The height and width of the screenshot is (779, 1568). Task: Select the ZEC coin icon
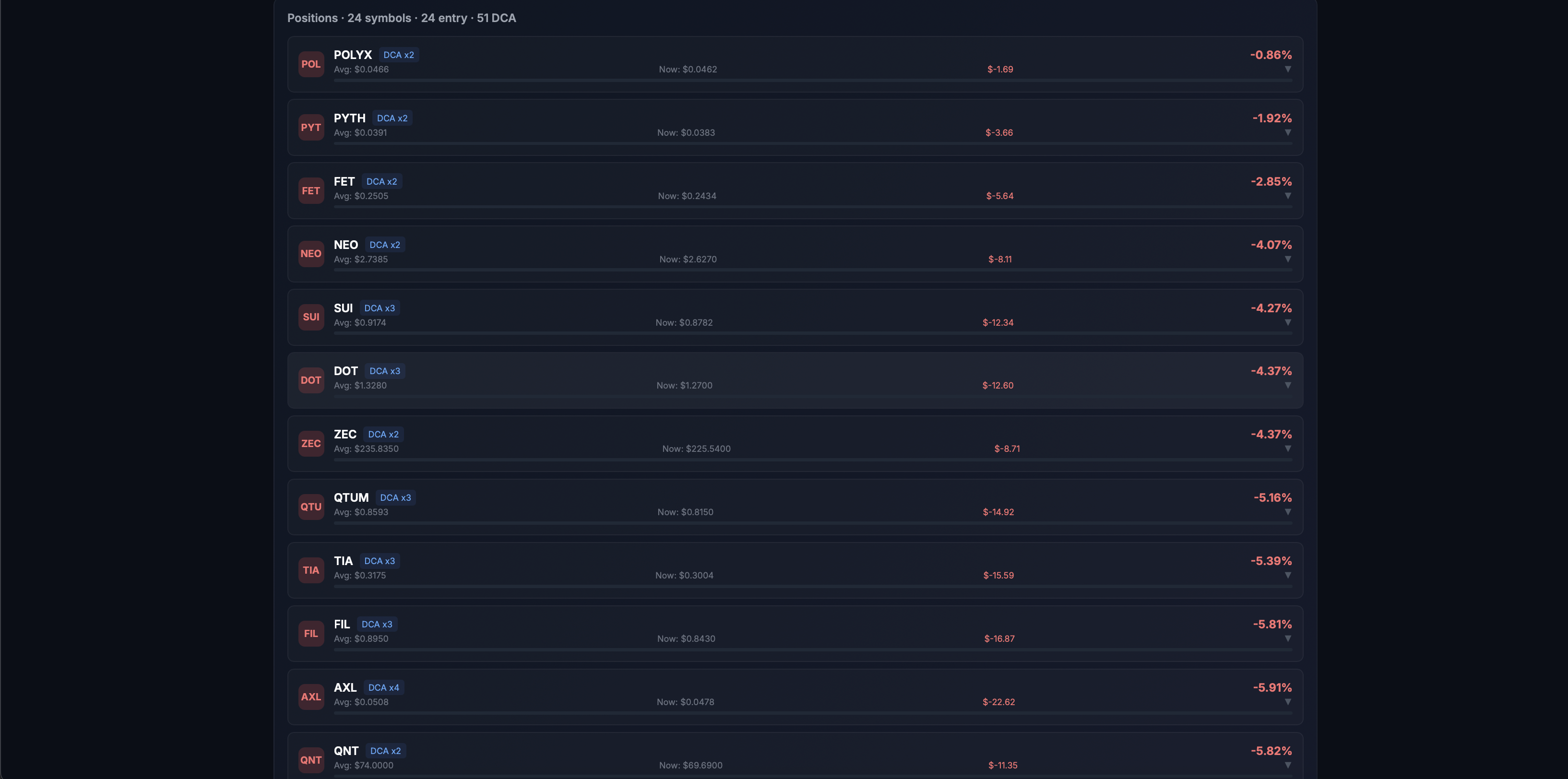311,444
